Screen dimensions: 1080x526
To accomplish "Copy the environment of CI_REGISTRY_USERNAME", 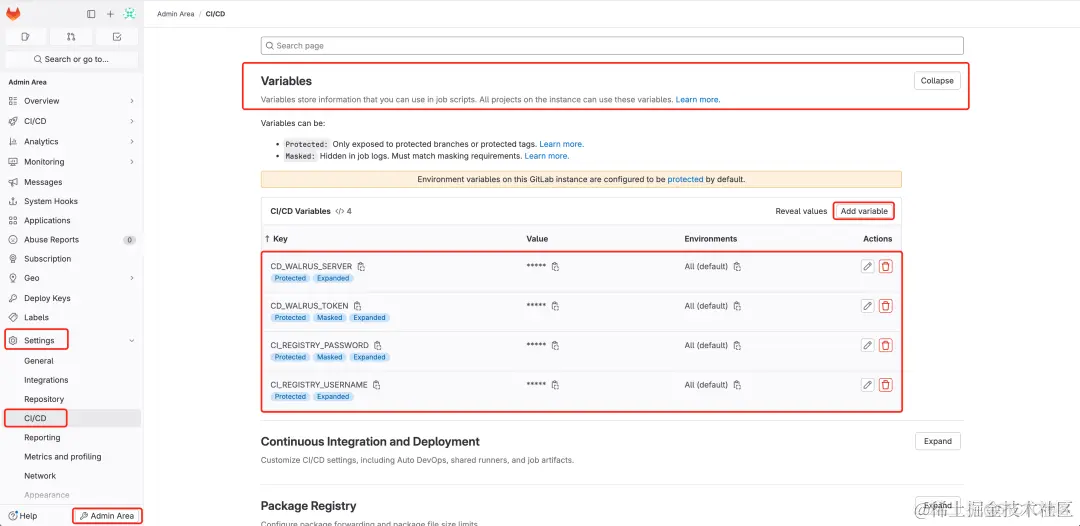I will click(x=737, y=385).
